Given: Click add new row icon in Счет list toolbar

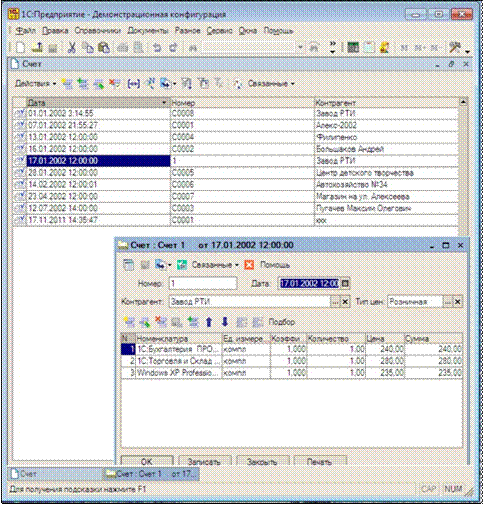Looking at the screenshot, I should pos(67,84).
